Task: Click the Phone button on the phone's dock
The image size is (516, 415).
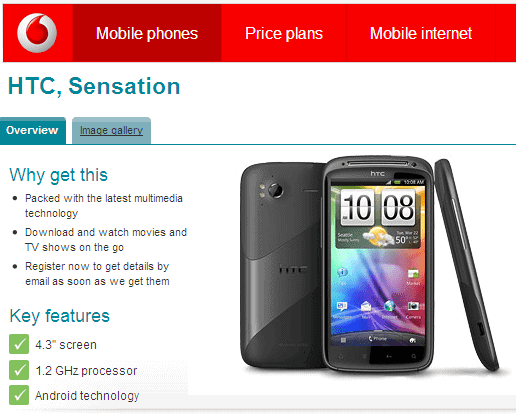Action: pos(378,339)
